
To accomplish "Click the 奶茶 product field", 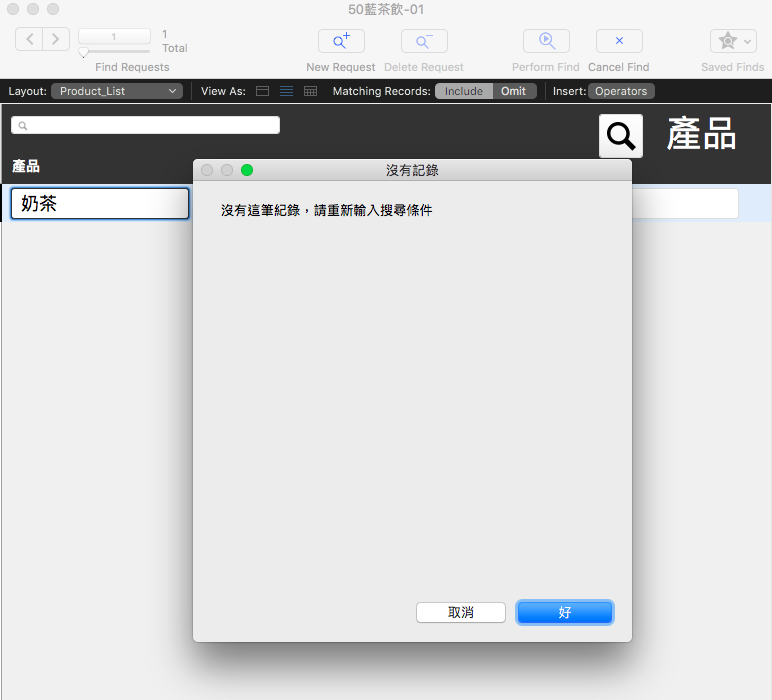I will 100,203.
